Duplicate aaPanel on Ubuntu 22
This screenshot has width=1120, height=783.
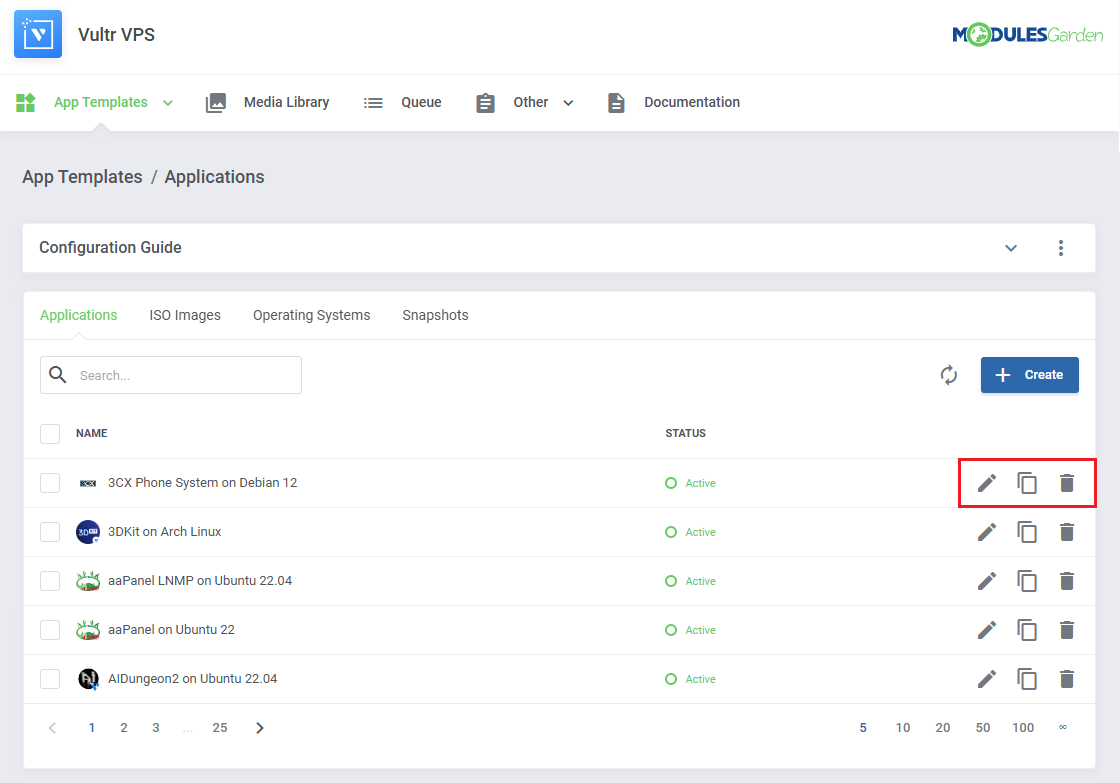[1026, 630]
